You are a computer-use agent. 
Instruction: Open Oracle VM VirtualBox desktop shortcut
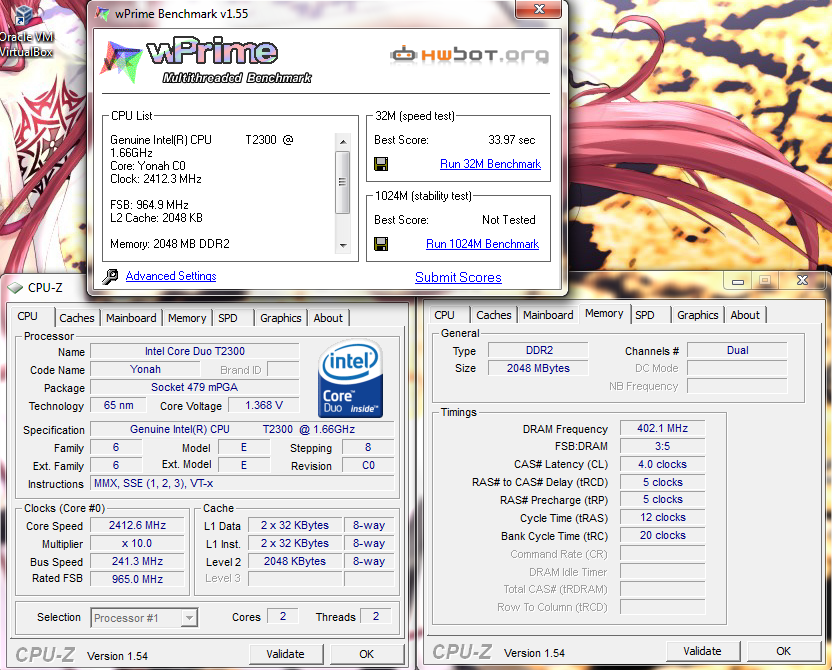pyautogui.click(x=24, y=32)
